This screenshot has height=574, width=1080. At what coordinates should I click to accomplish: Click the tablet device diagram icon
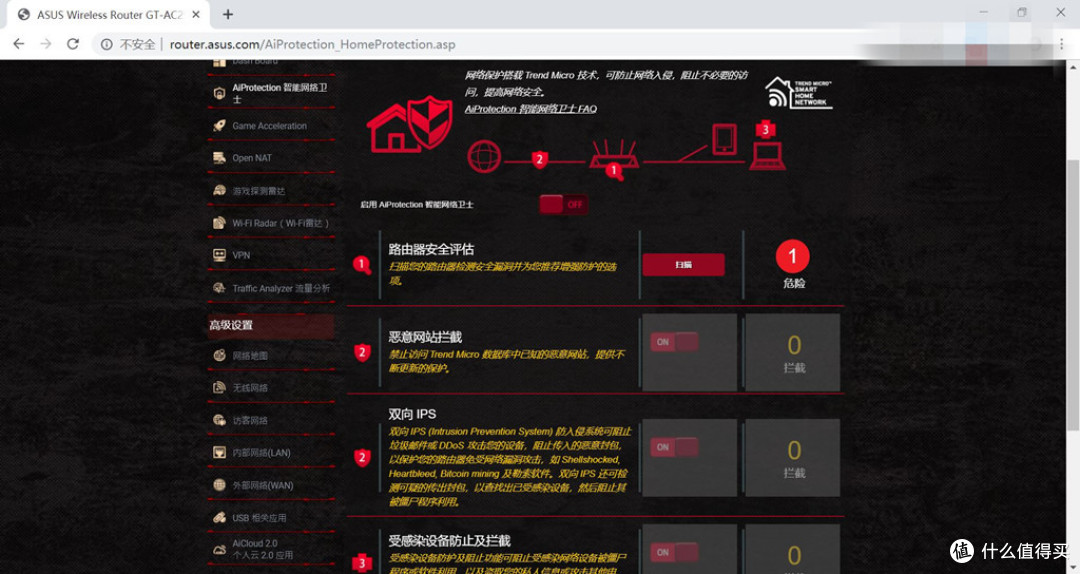pos(724,139)
